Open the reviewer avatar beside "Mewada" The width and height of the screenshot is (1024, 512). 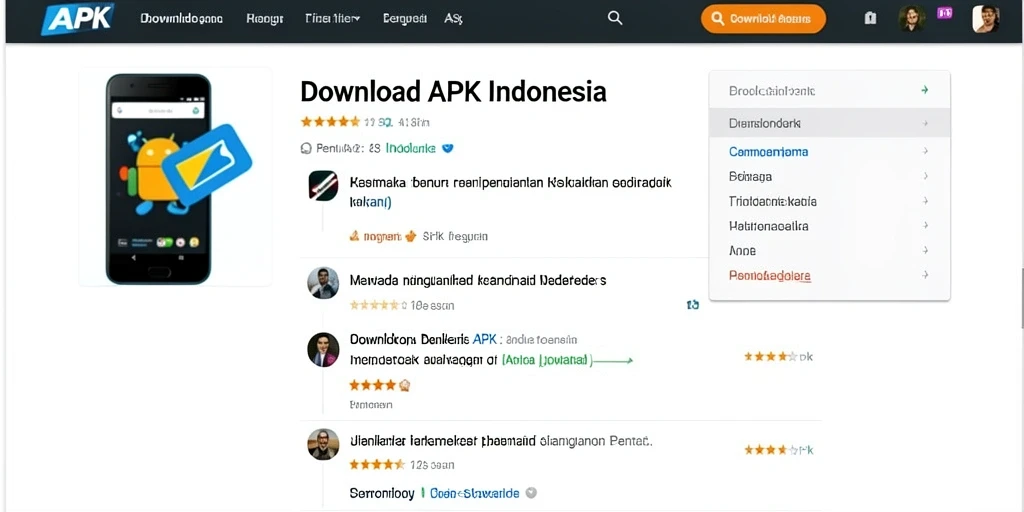click(323, 283)
